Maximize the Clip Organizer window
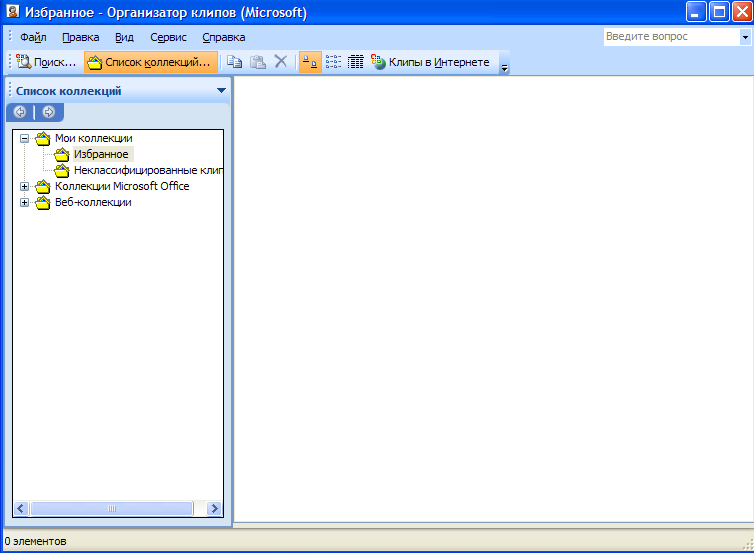754x553 pixels. (719, 12)
